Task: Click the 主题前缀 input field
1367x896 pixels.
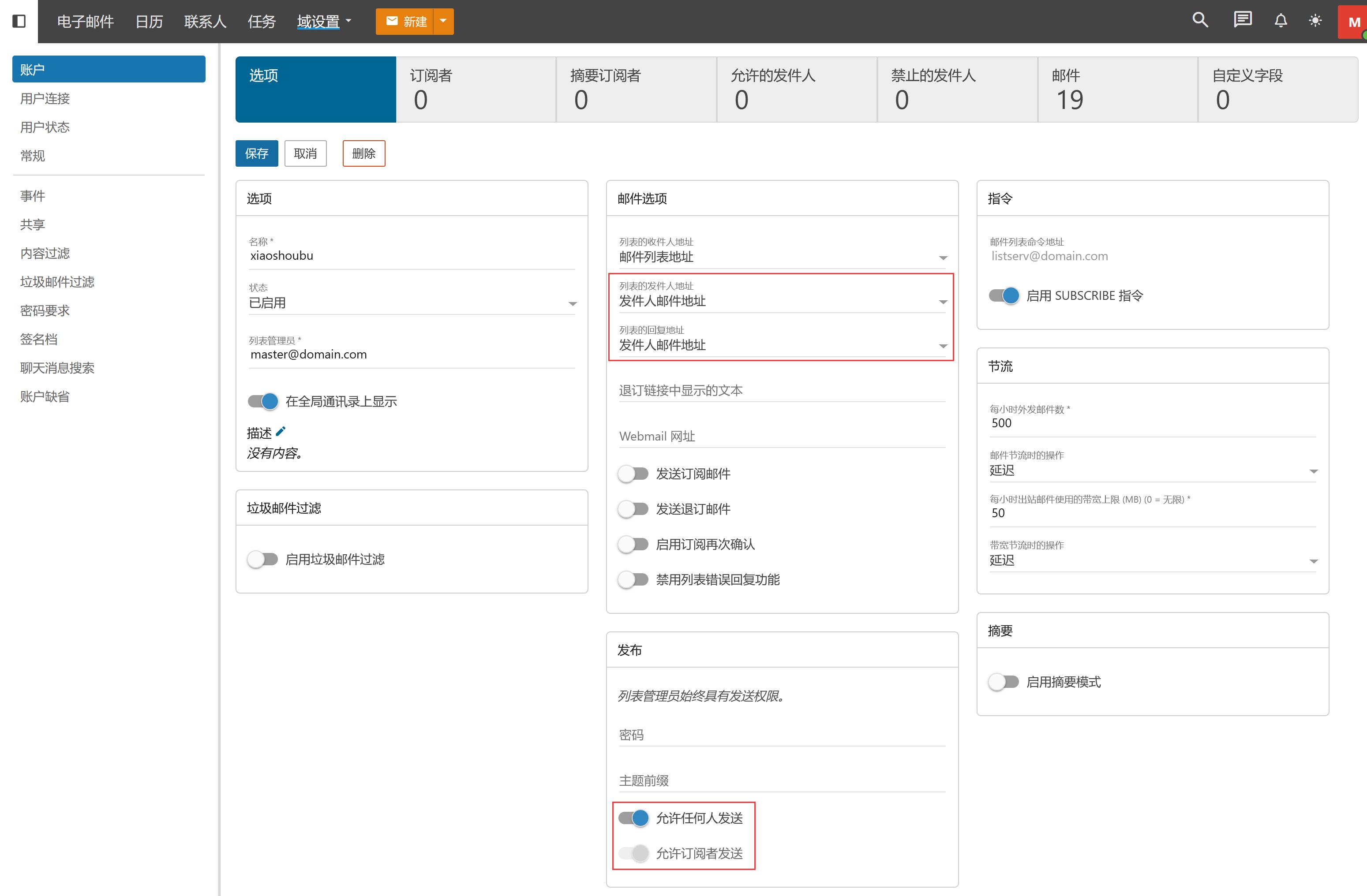Action: tap(781, 780)
